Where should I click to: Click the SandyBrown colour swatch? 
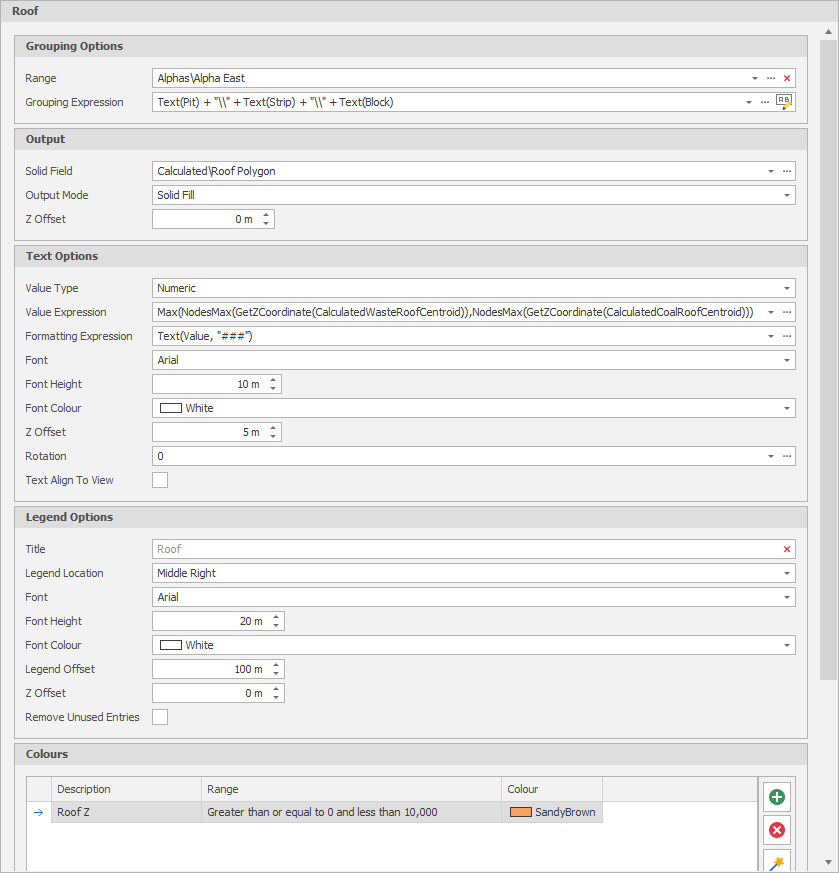[x=519, y=812]
